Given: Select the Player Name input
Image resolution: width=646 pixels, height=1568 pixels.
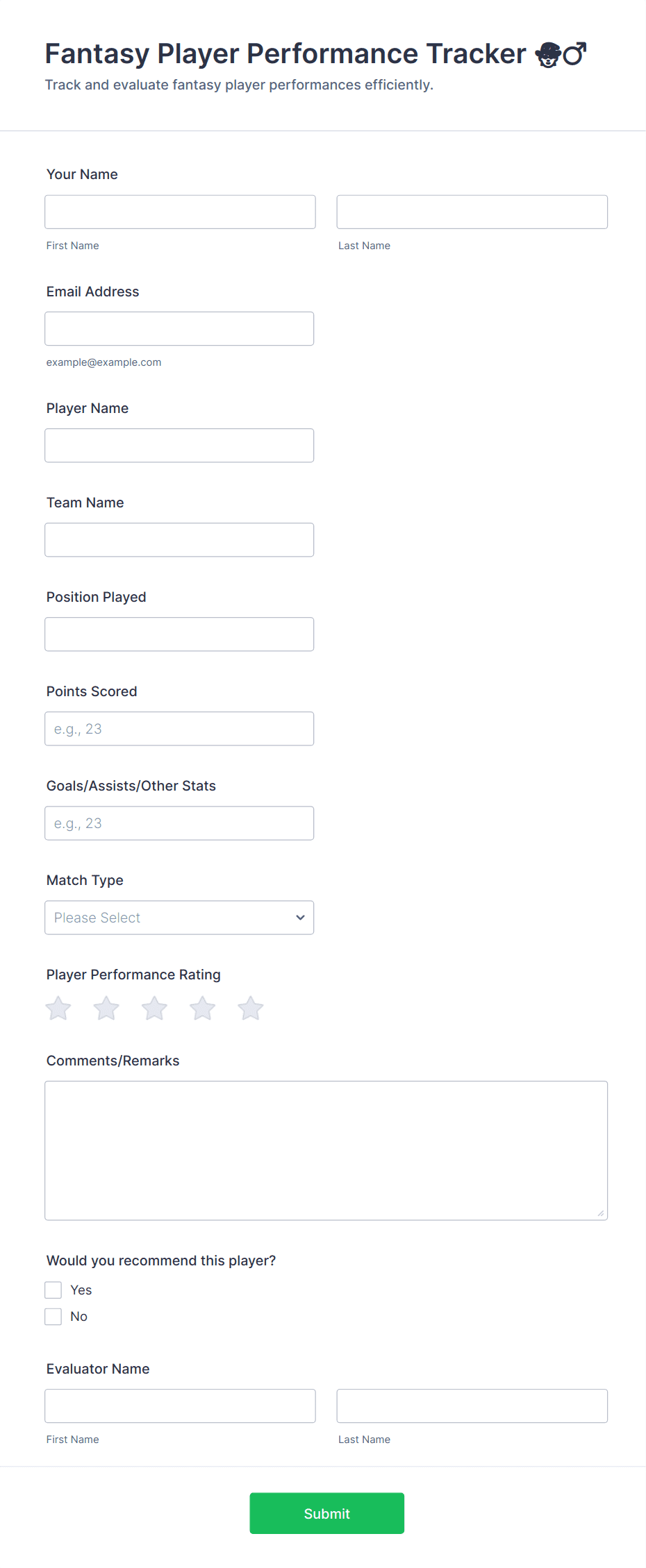Looking at the screenshot, I should coord(179,445).
